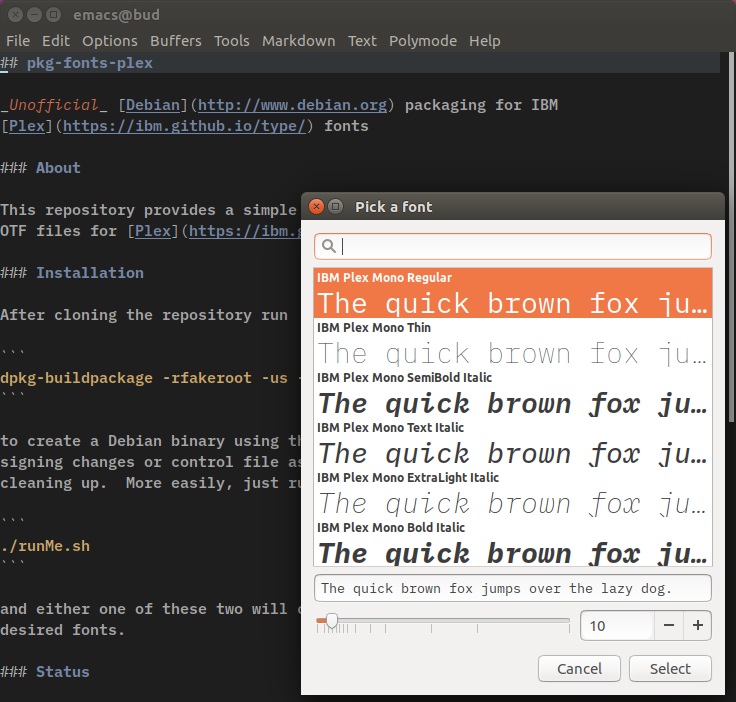Click the dpkg-buildpackage command line

pos(150,378)
